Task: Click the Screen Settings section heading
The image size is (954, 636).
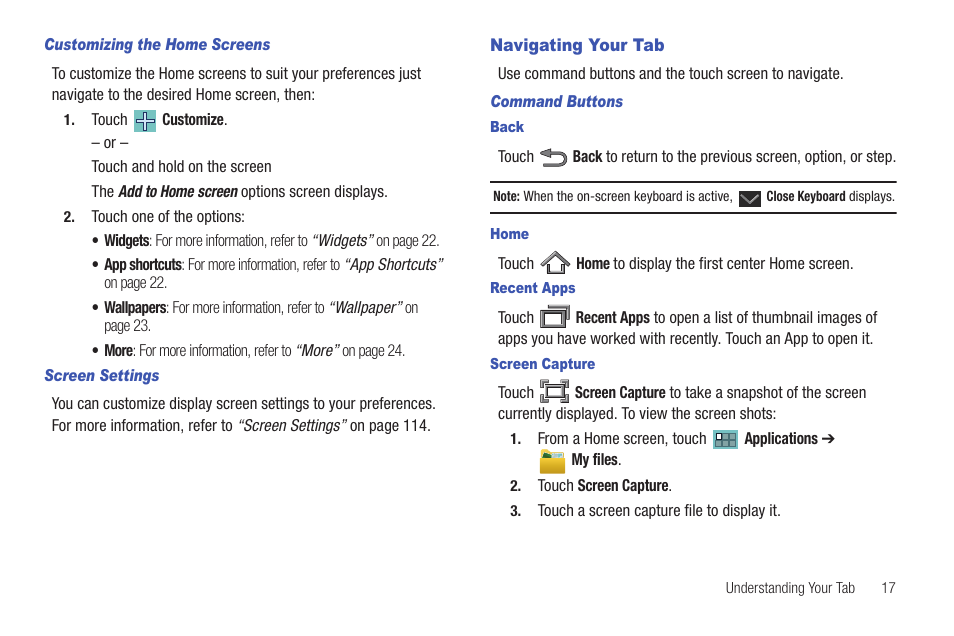Action: click(x=102, y=376)
